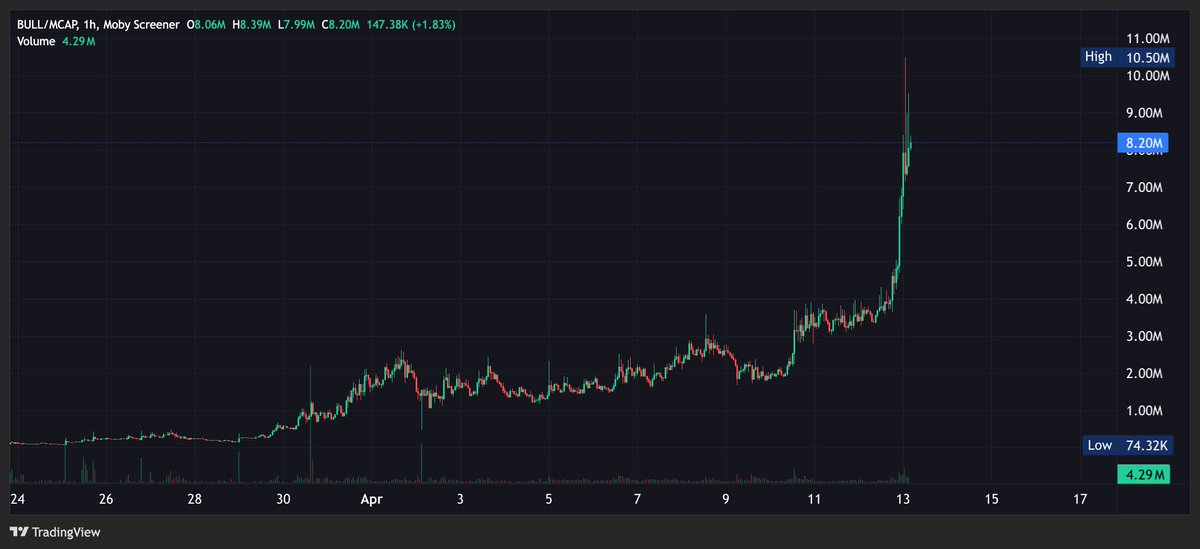Click the Low 74.32K price label
The image size is (1200, 549).
pyautogui.click(x=1126, y=446)
